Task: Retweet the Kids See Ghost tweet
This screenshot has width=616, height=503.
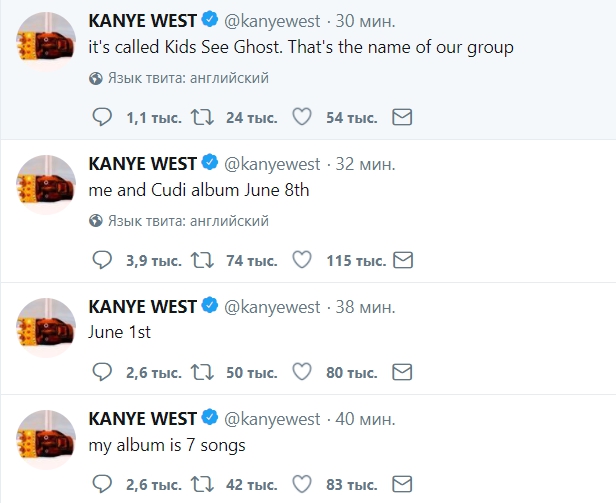Action: click(201, 118)
